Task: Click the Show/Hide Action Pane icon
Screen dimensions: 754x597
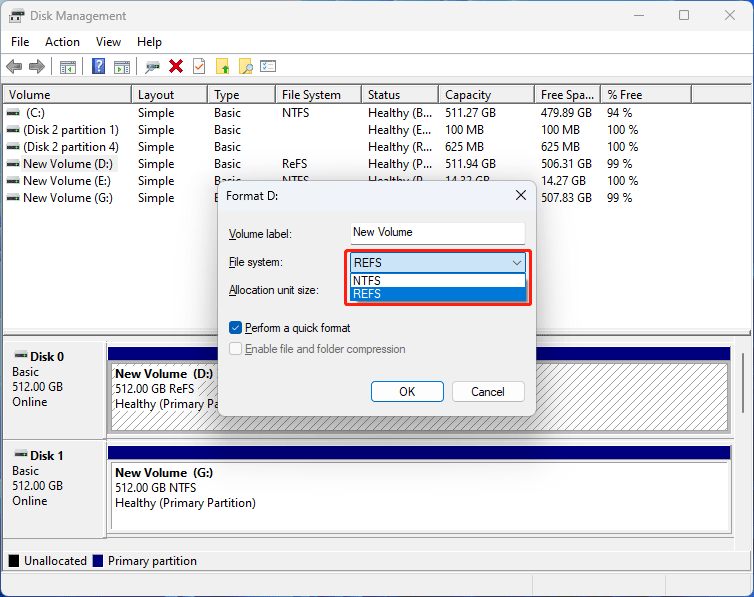Action: [x=122, y=67]
